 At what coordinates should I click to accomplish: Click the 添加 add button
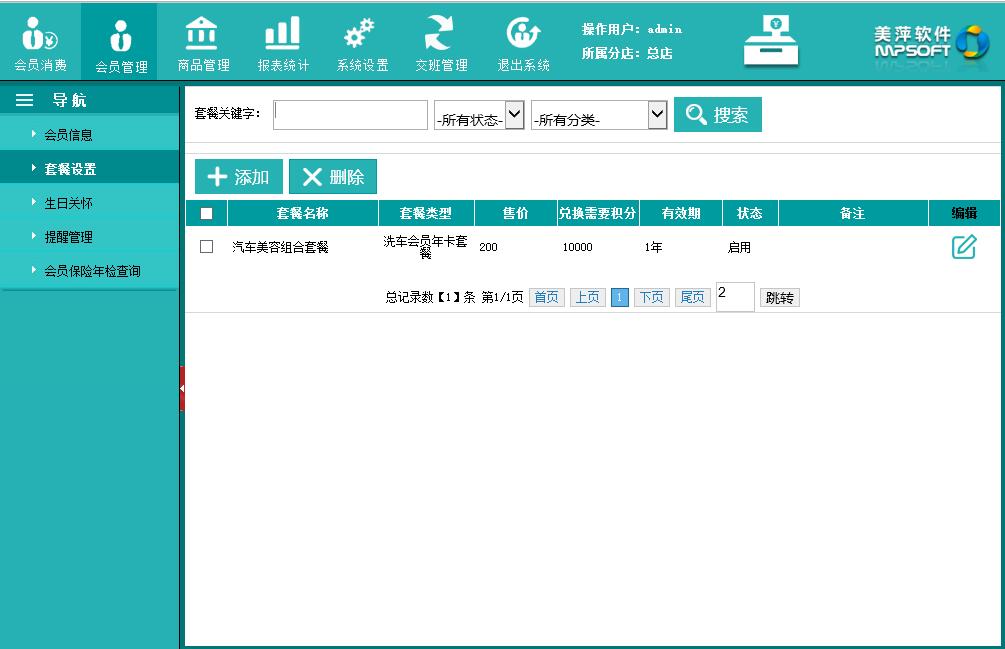pyautogui.click(x=239, y=177)
